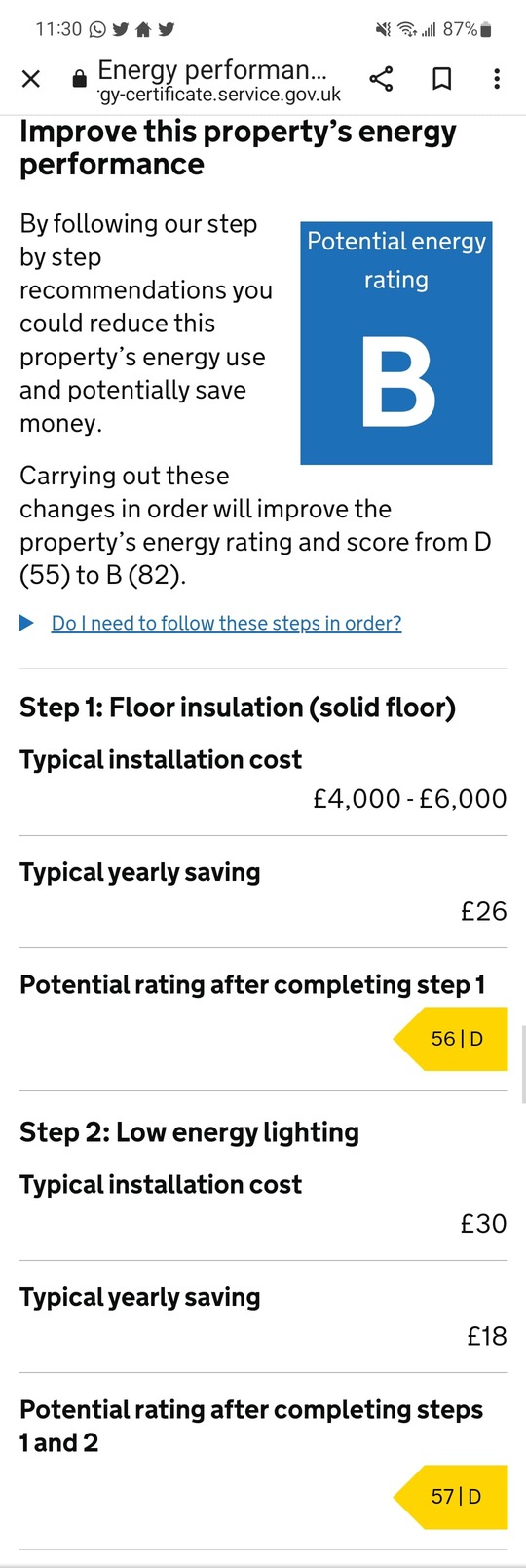Viewport: 526px width, 1568px height.
Task: Expand the disclosure triangle beside steps question
Action: pyautogui.click(x=27, y=623)
